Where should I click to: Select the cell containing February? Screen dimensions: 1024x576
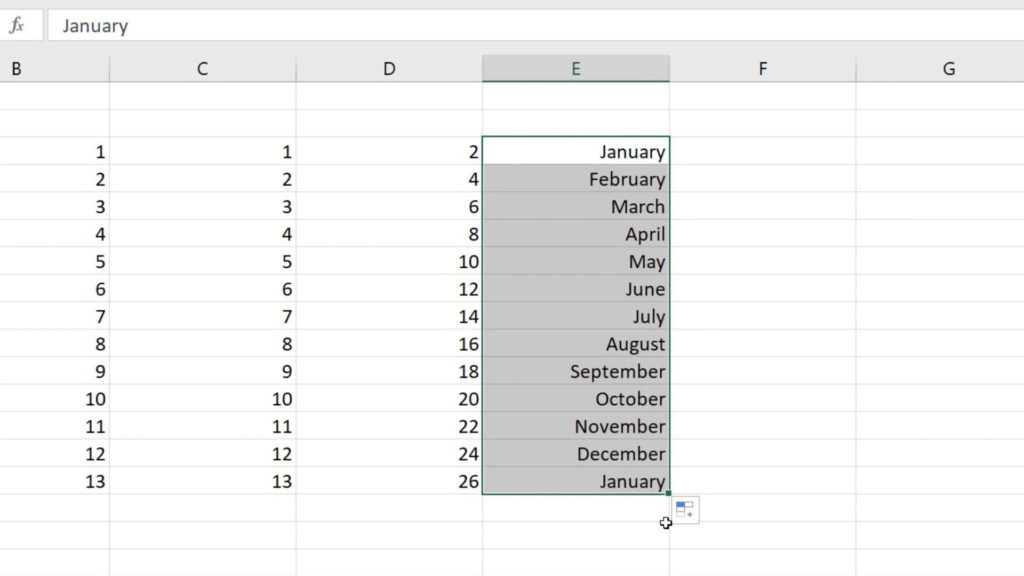point(576,179)
